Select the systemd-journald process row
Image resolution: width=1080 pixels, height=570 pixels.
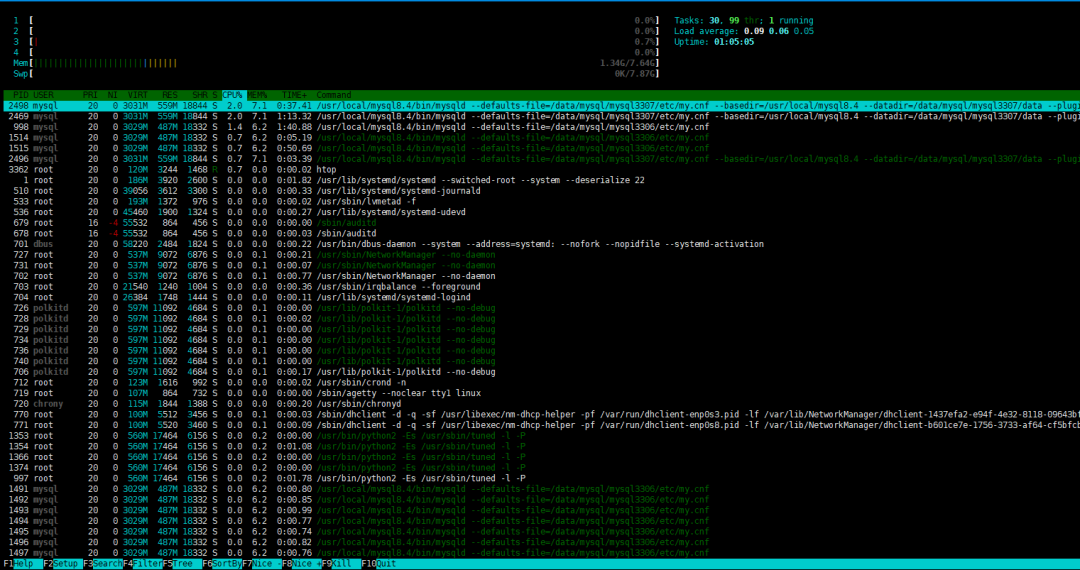(x=540, y=191)
